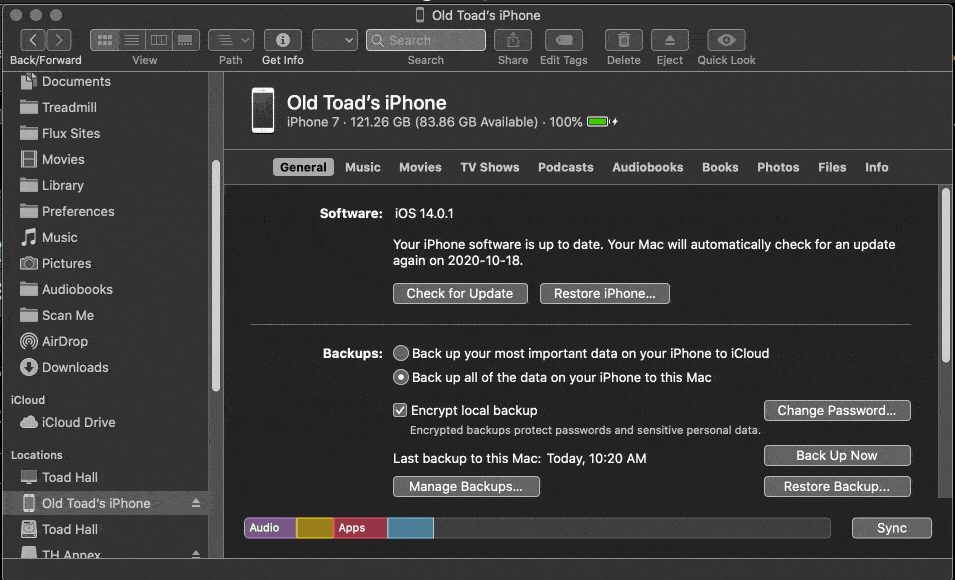The image size is (955, 580).
Task: Click the yellow storage segment
Action: click(x=315, y=528)
